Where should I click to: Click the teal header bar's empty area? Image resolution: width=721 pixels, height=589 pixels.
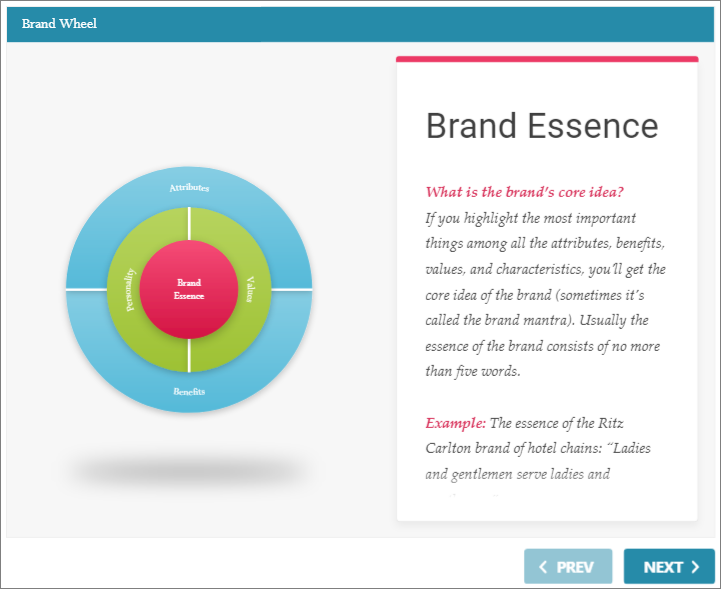pyautogui.click(x=400, y=23)
